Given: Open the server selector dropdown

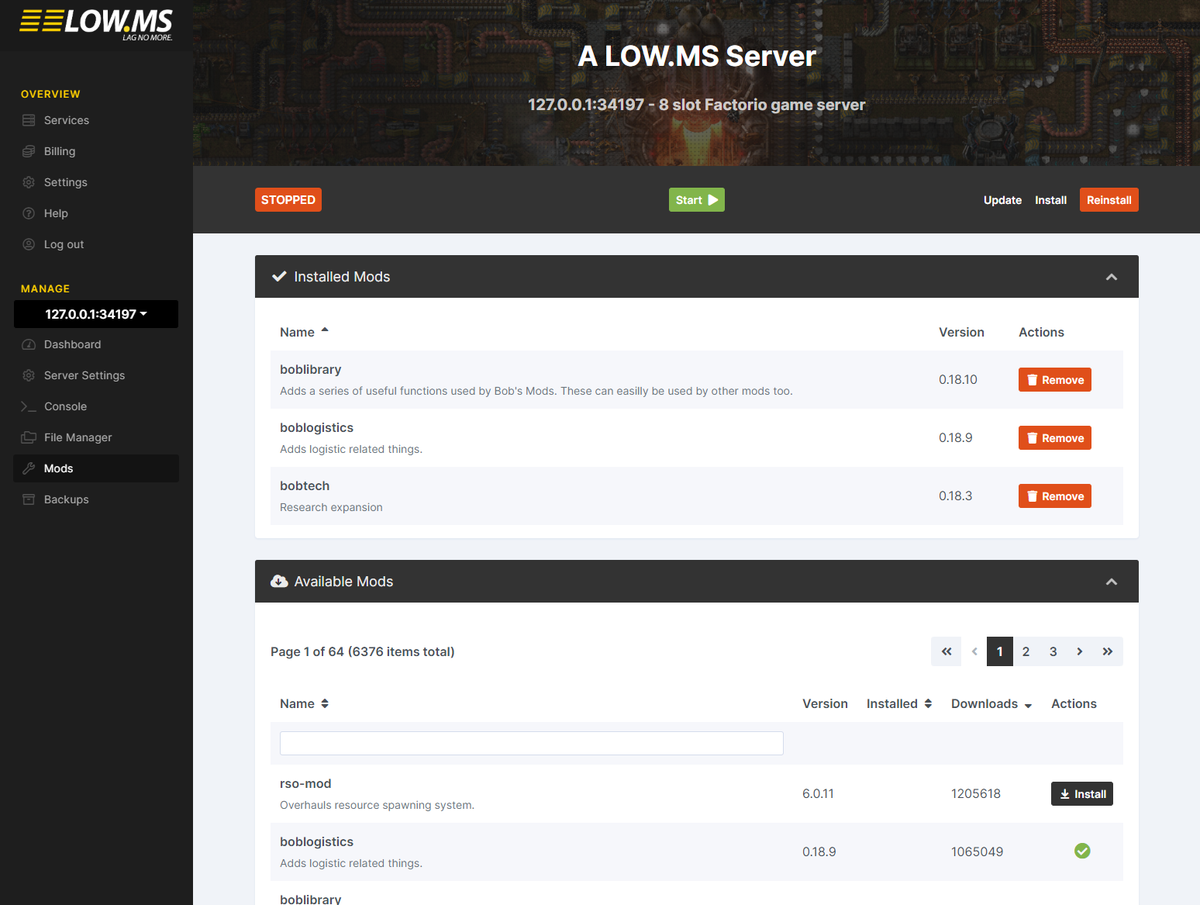Looking at the screenshot, I should (x=95, y=314).
